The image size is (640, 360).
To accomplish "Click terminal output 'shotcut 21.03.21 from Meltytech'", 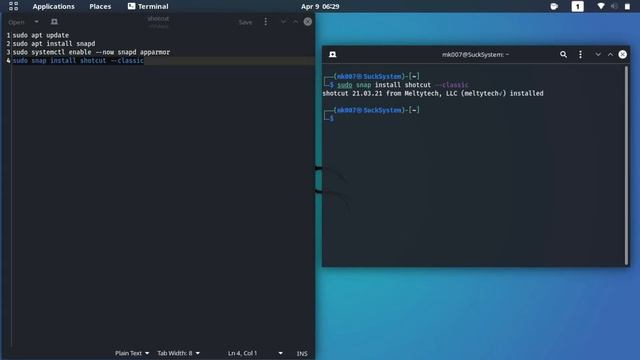I will [433, 93].
